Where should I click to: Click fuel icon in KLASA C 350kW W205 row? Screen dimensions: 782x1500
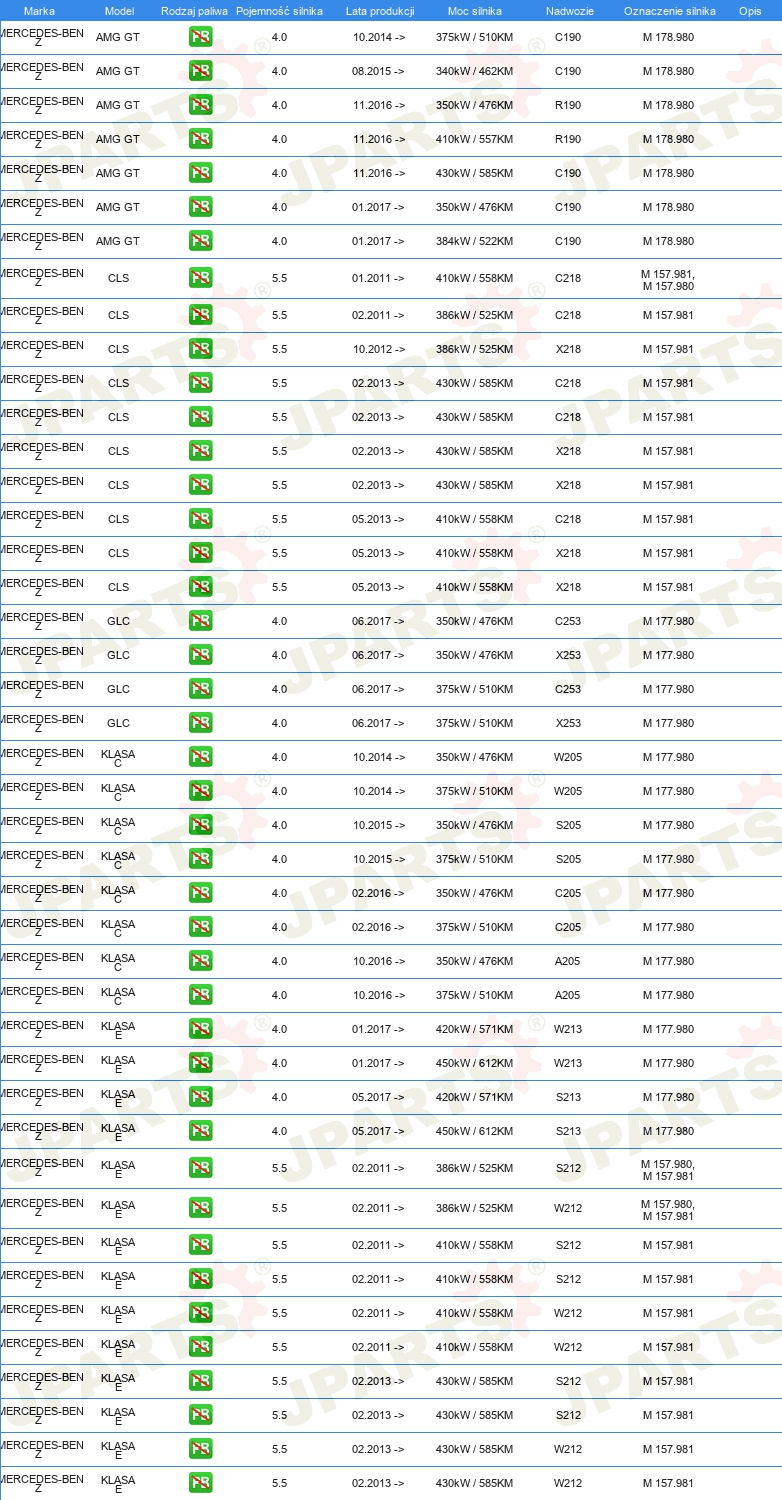click(200, 757)
